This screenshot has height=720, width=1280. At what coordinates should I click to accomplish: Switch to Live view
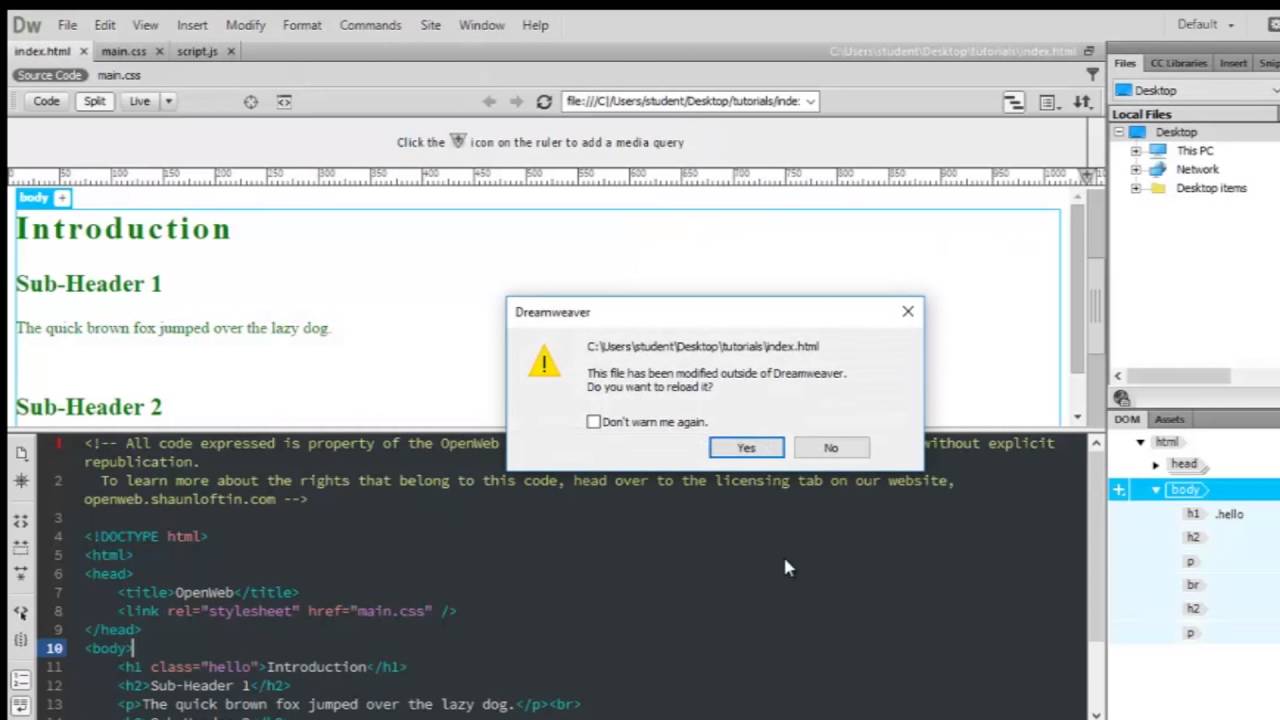point(139,101)
